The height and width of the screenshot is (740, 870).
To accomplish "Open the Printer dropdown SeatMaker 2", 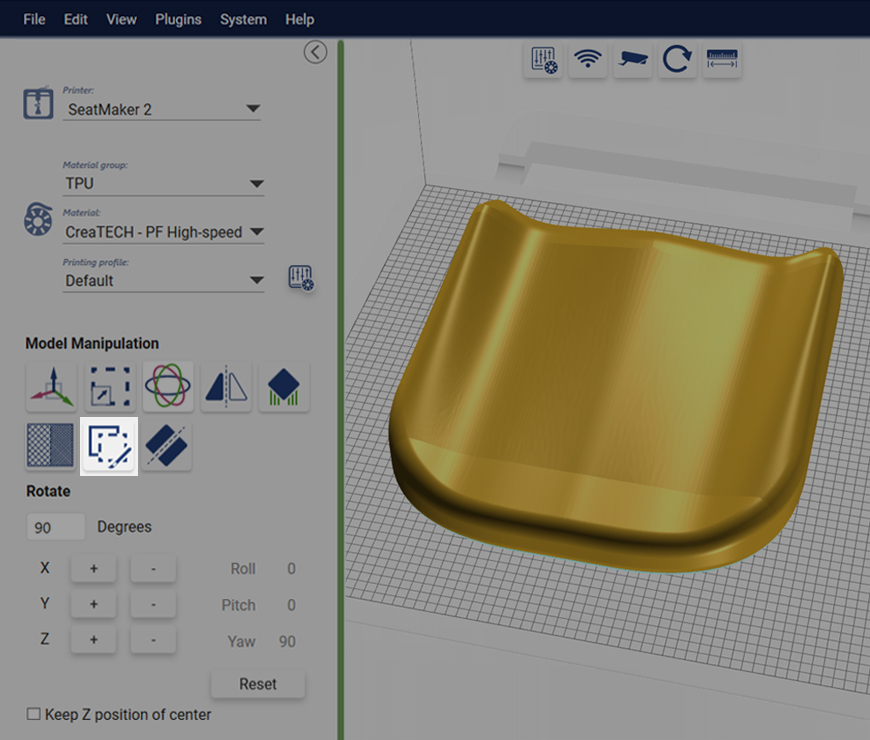I will click(161, 109).
